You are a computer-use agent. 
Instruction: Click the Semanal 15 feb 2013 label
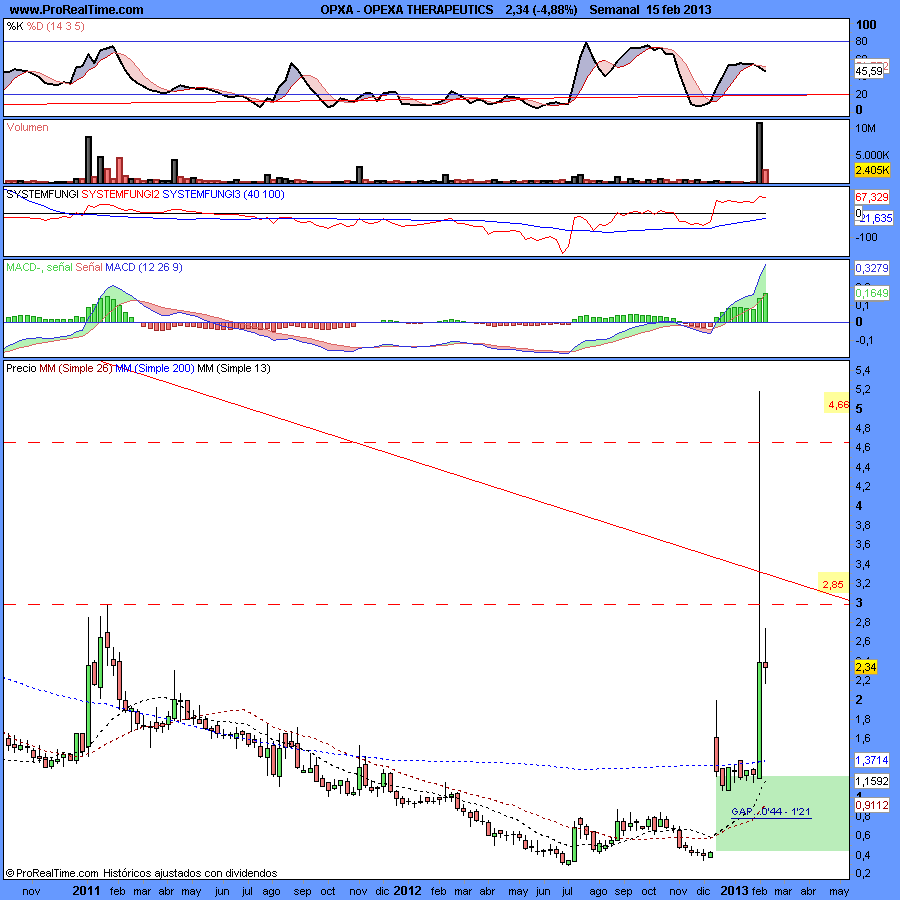[x=650, y=9]
